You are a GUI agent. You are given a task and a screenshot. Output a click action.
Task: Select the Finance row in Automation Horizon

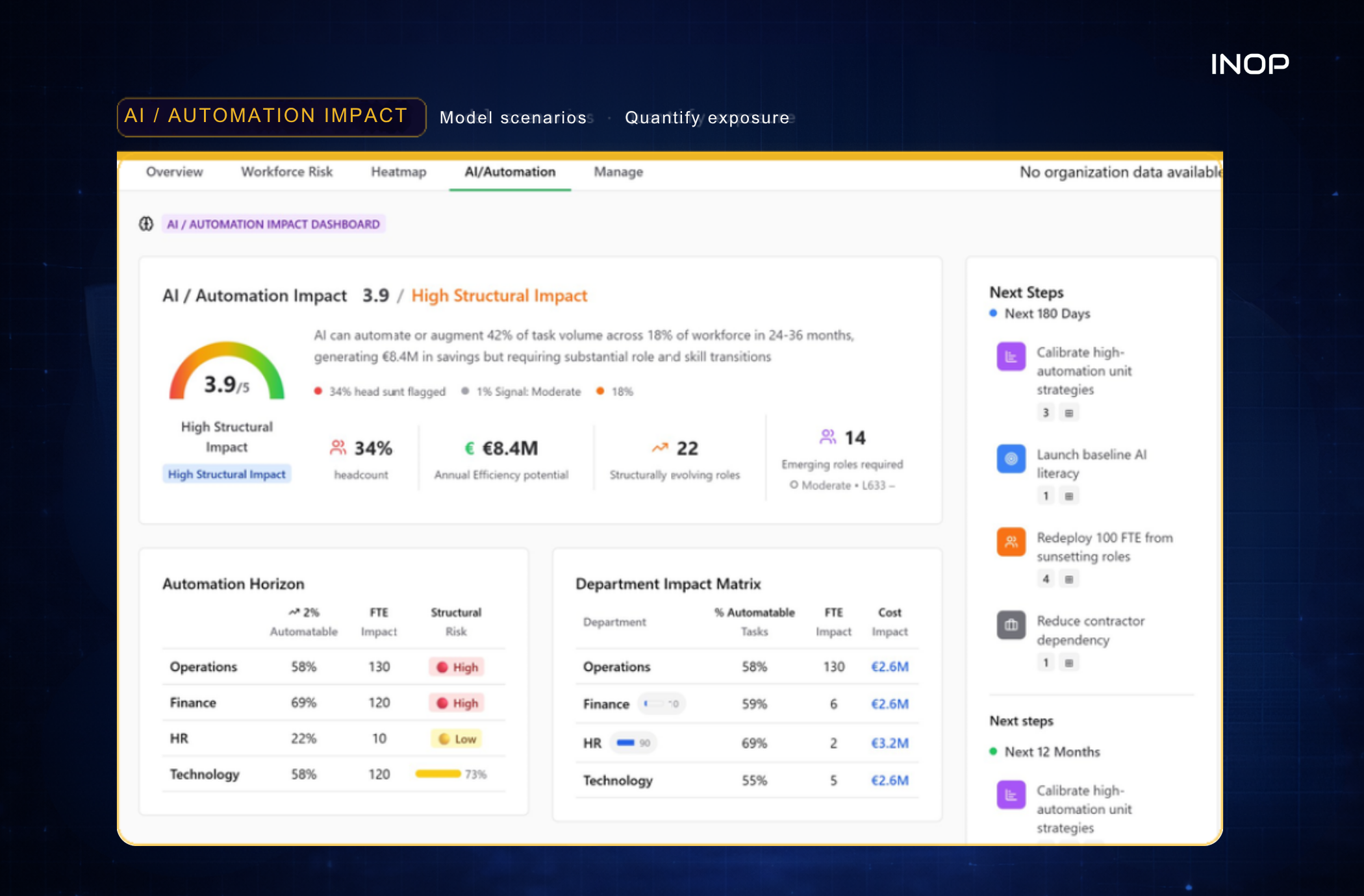[334, 703]
